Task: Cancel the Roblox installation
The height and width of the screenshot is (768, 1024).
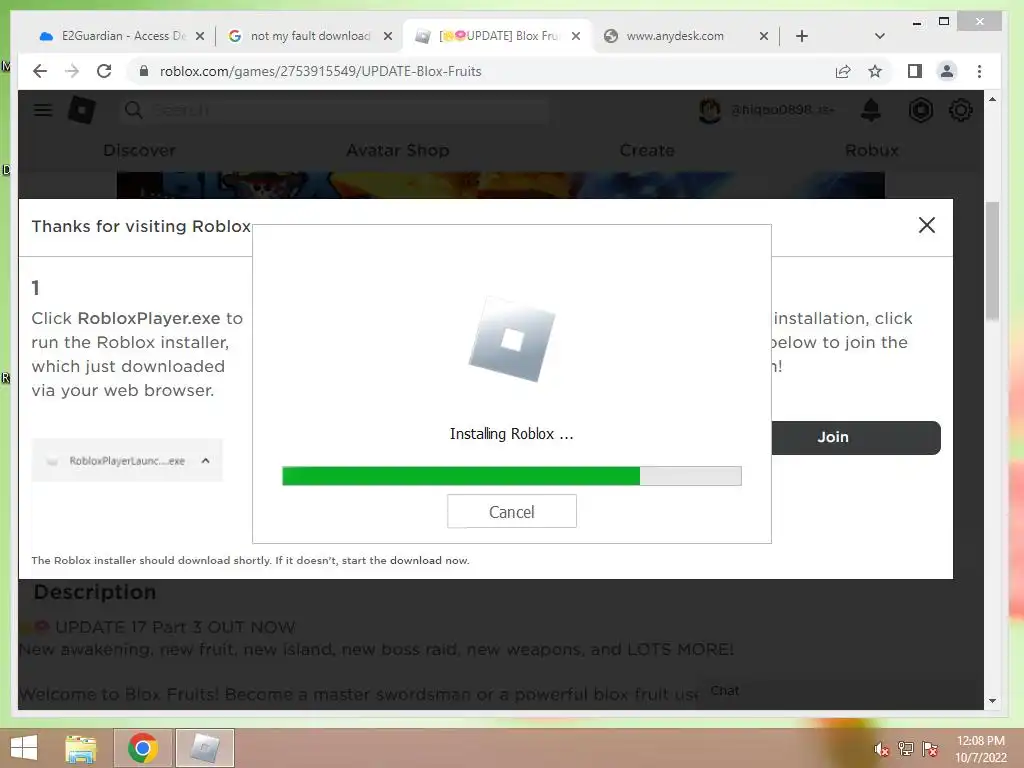Action: point(511,511)
